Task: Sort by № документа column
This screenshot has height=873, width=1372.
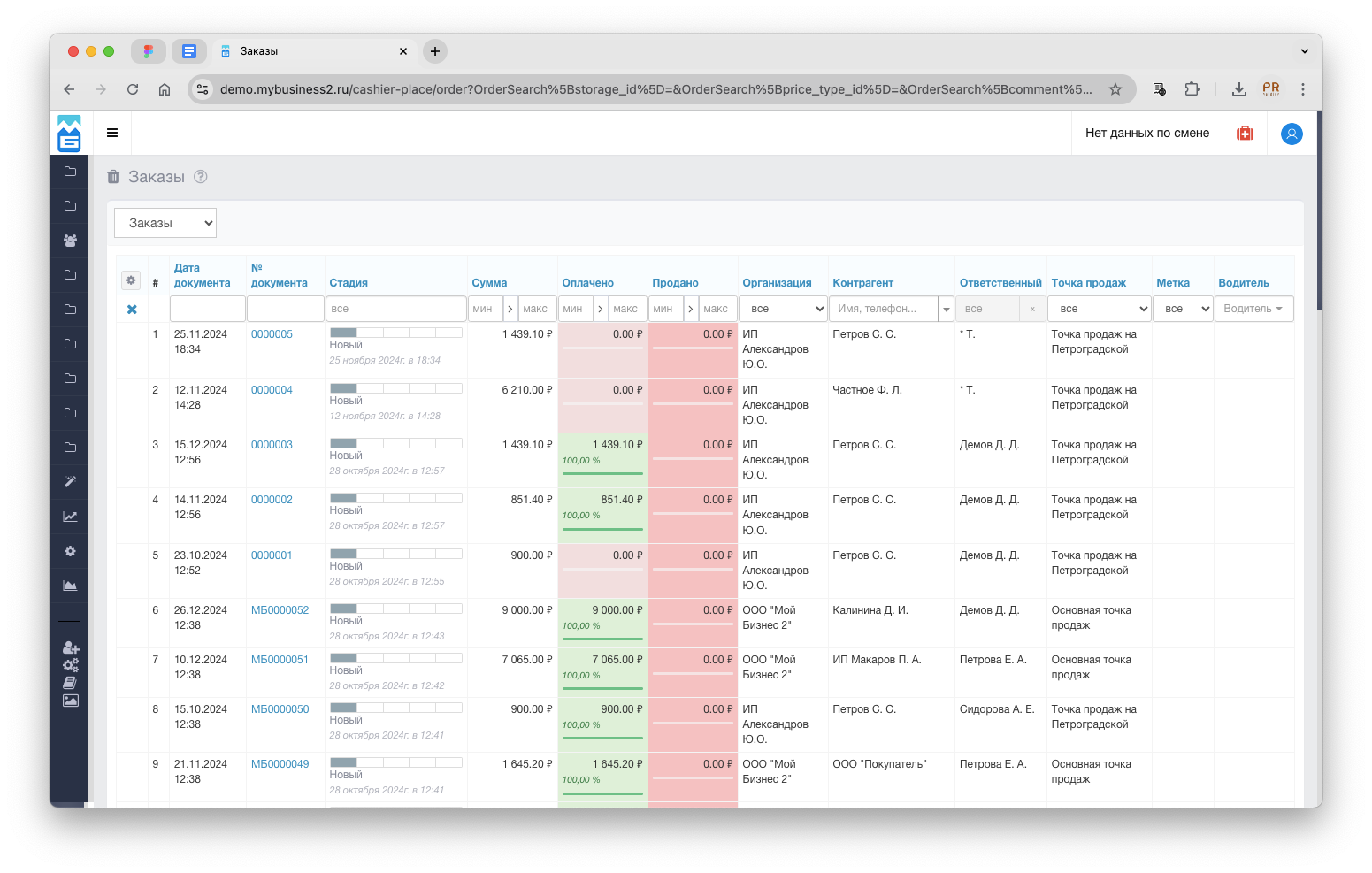Action: click(279, 275)
